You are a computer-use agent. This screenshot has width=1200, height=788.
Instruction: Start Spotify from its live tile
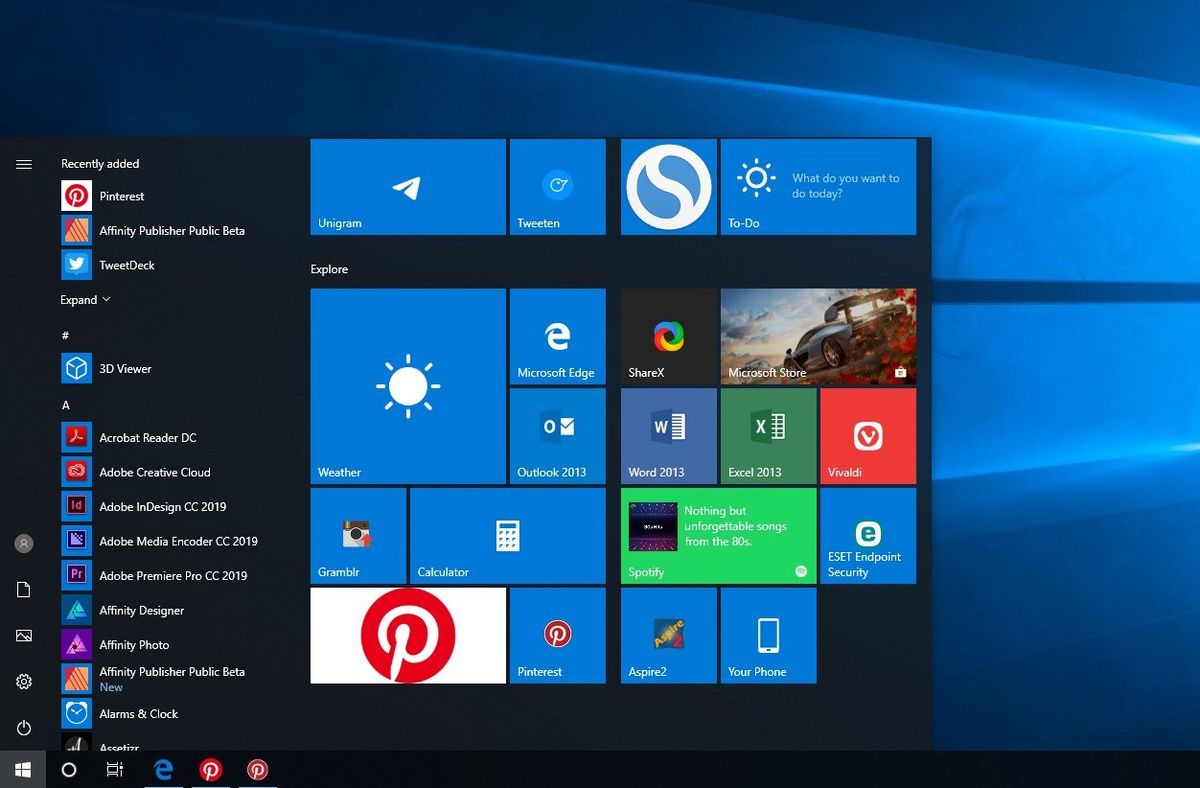717,535
